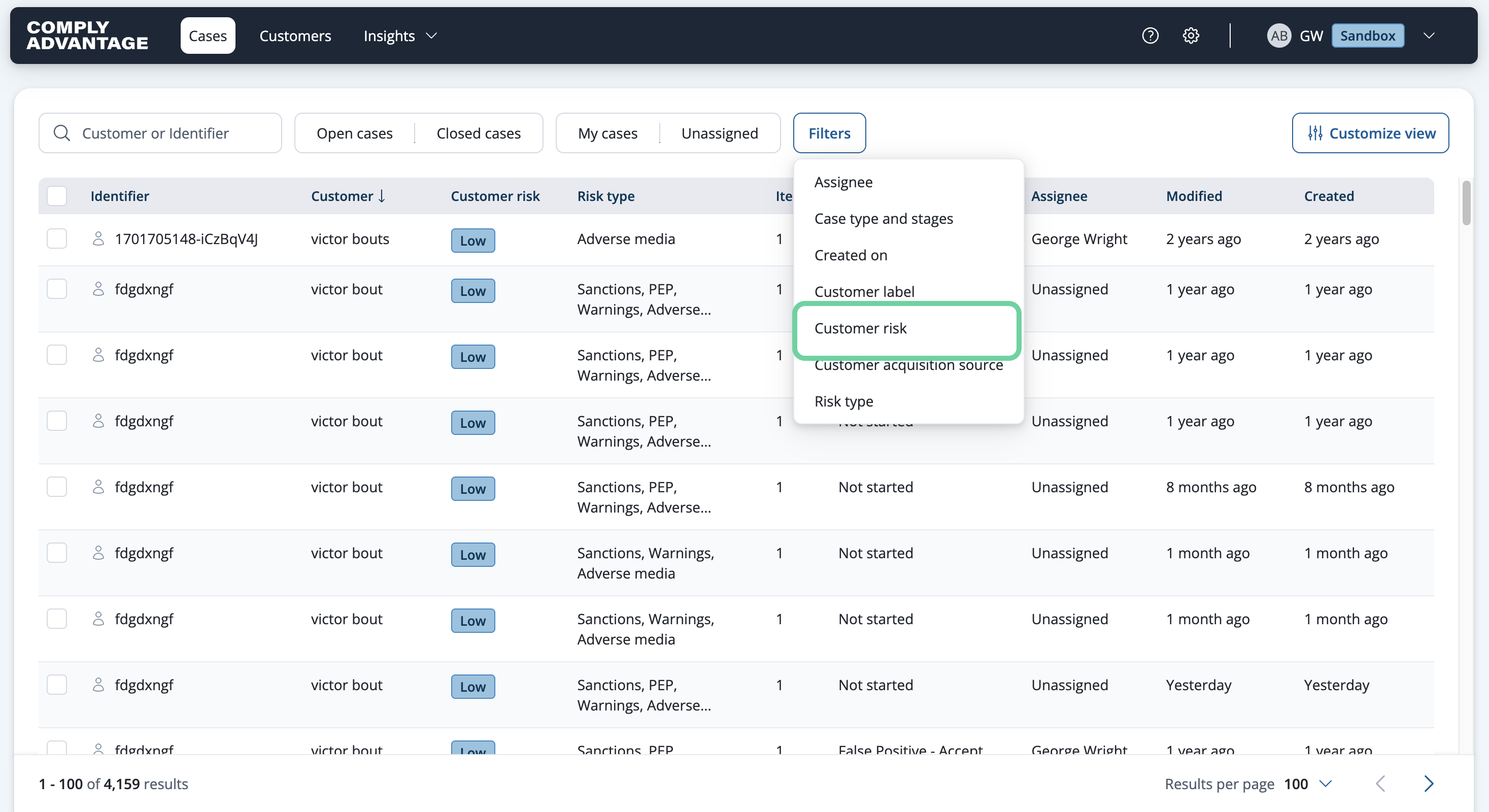Open the help question mark icon
1489x812 pixels.
click(x=1150, y=36)
